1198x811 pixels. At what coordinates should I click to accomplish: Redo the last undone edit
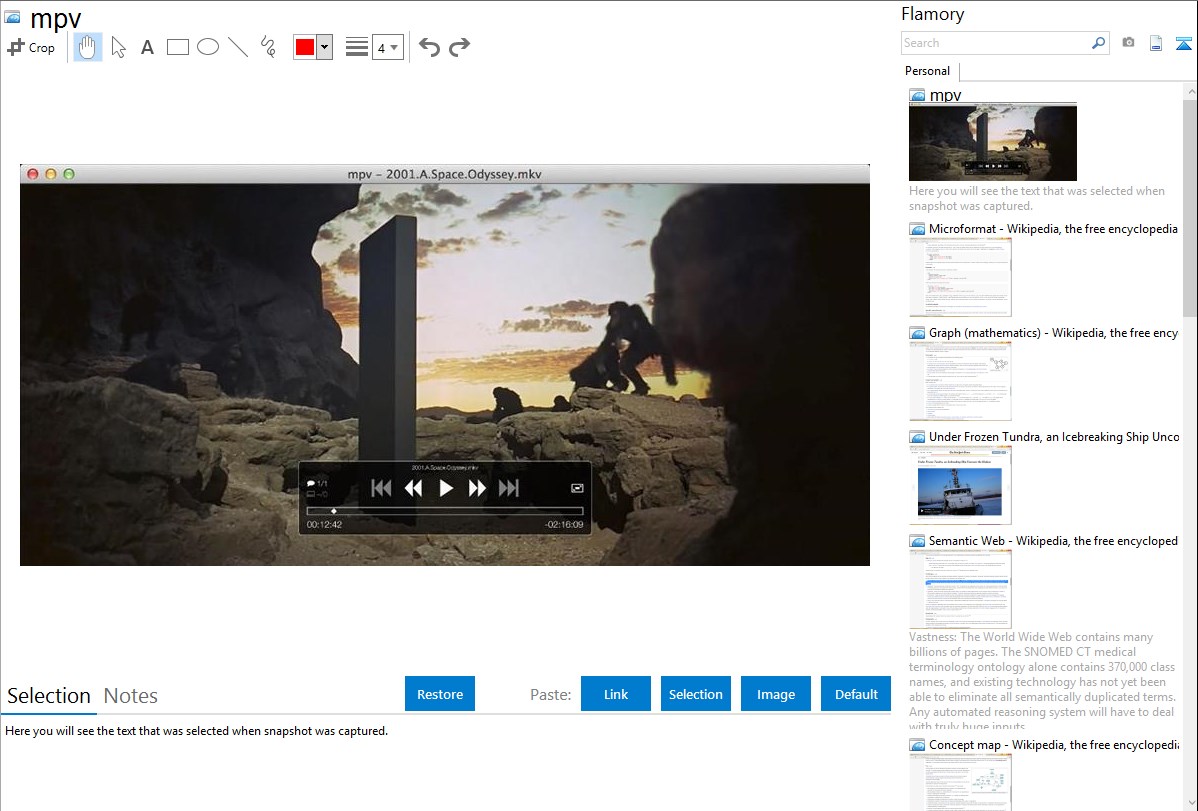click(x=460, y=47)
